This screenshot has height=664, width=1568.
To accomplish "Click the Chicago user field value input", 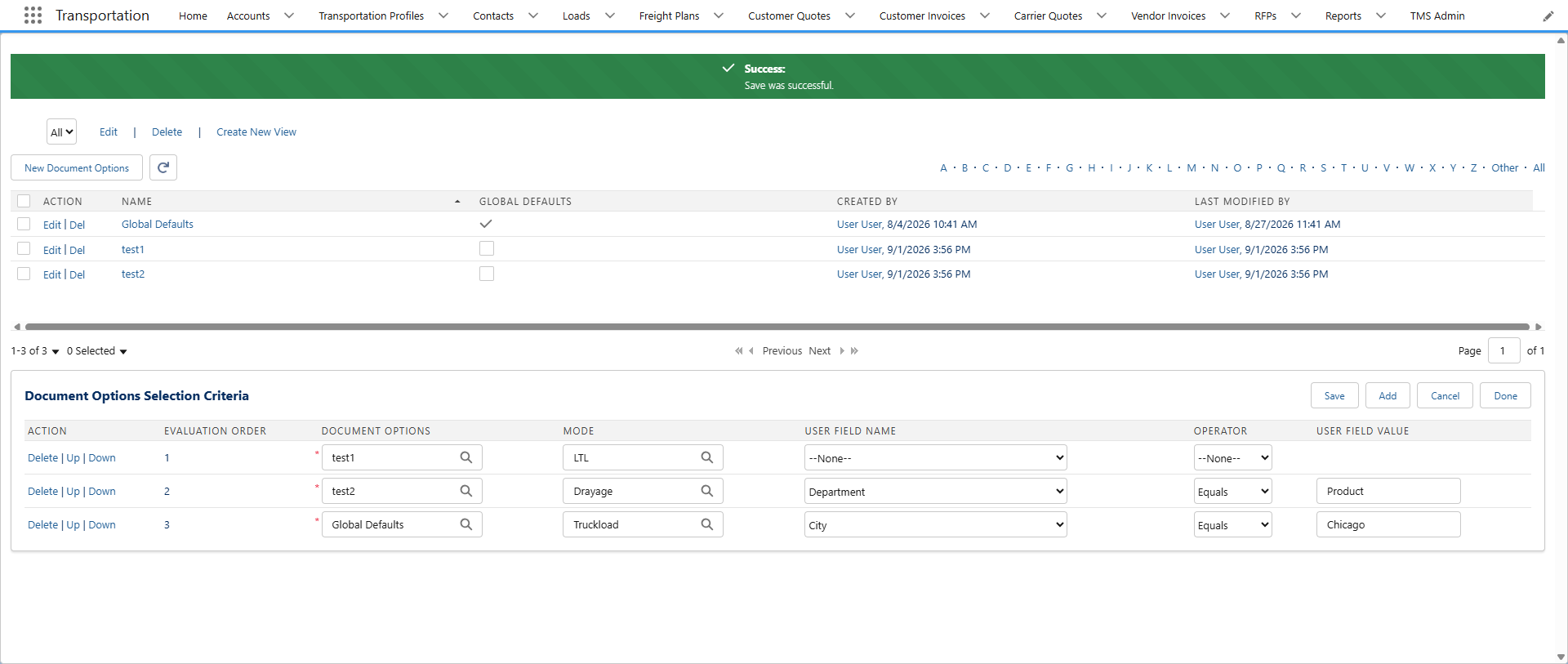I will (1388, 524).
